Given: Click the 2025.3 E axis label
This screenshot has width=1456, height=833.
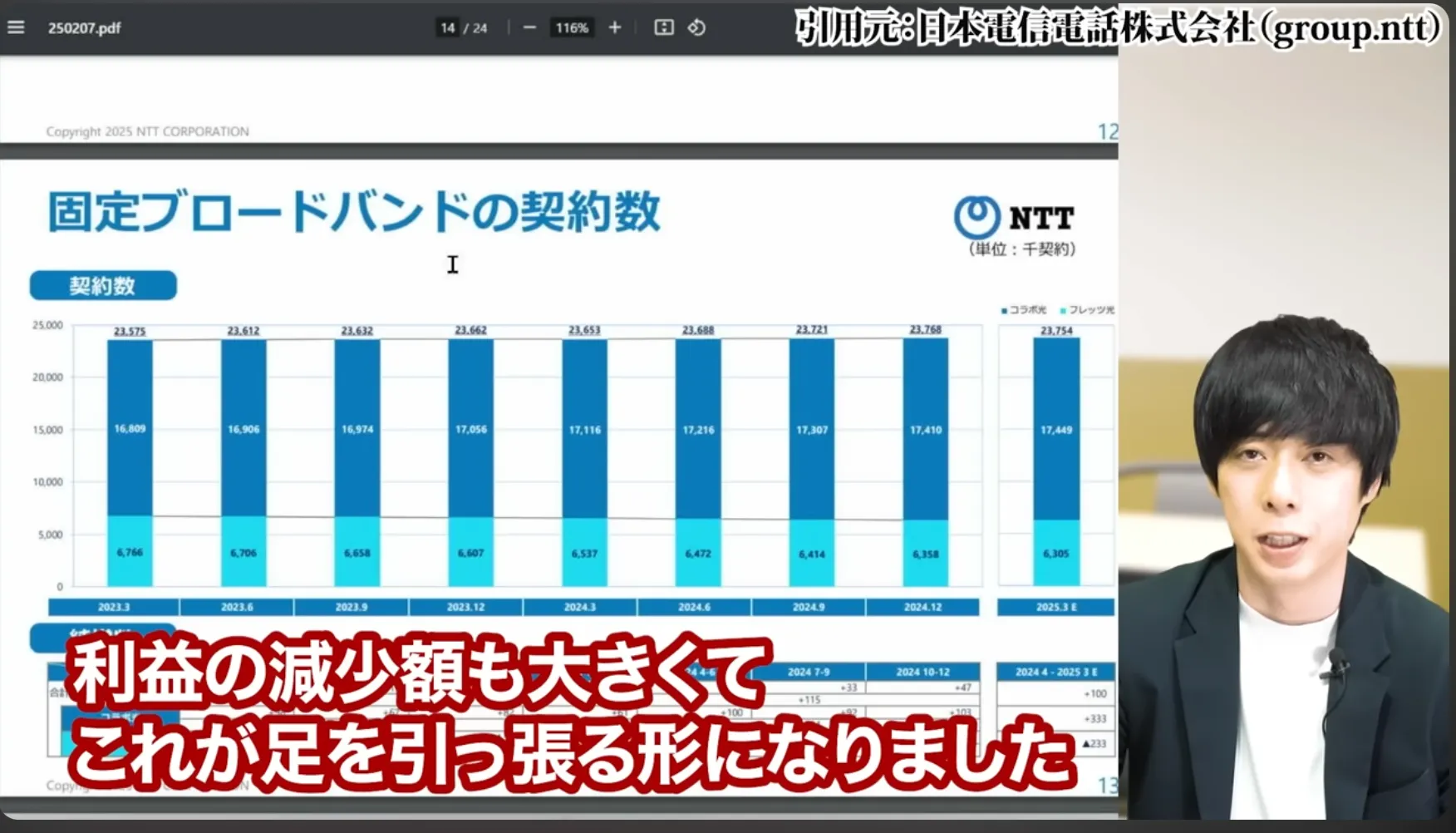Looking at the screenshot, I should point(1056,607).
